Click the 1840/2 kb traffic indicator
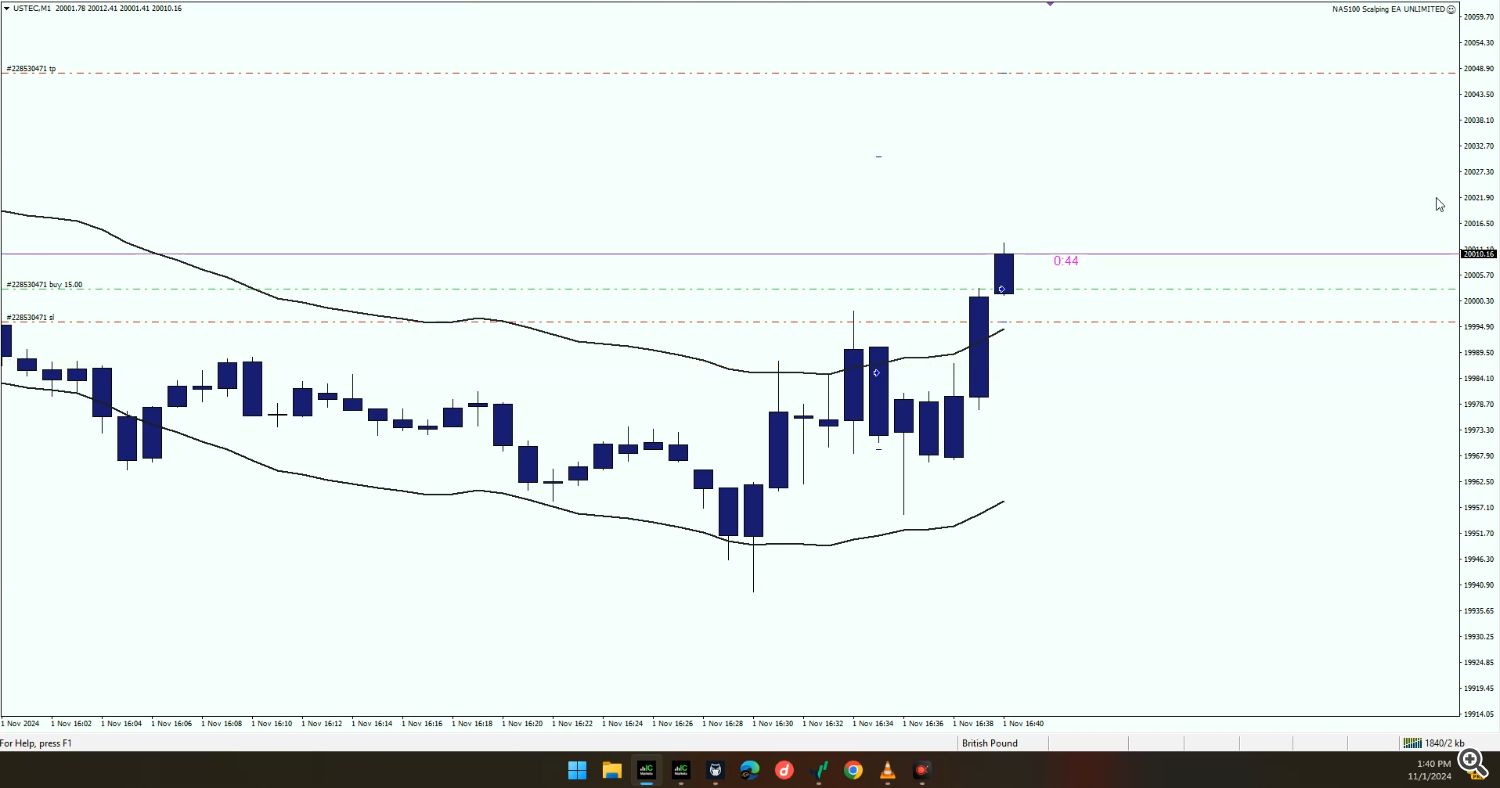The height and width of the screenshot is (788, 1500). click(x=1445, y=743)
